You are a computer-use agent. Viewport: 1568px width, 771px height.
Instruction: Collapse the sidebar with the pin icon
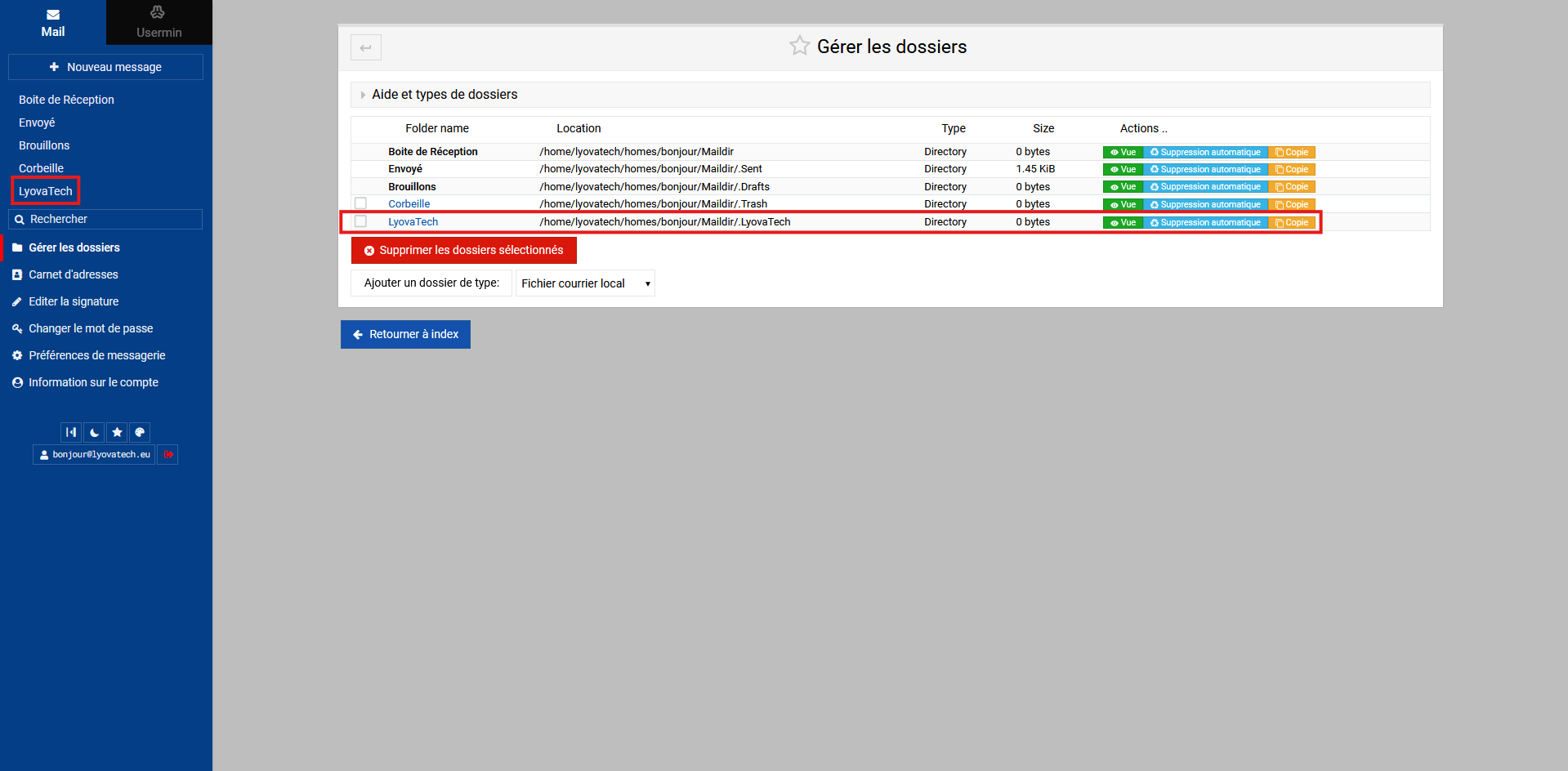[71, 432]
